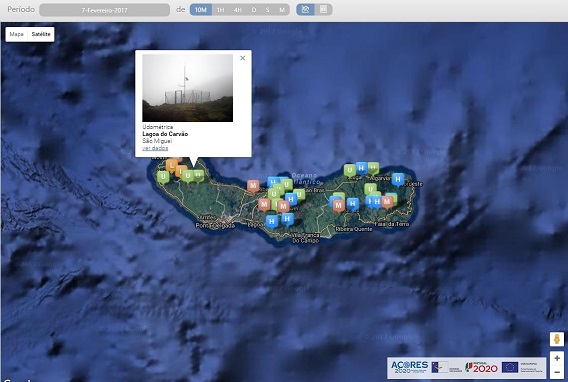Switch to Mapa view
Viewport: 568px width, 382px height.
click(x=17, y=34)
